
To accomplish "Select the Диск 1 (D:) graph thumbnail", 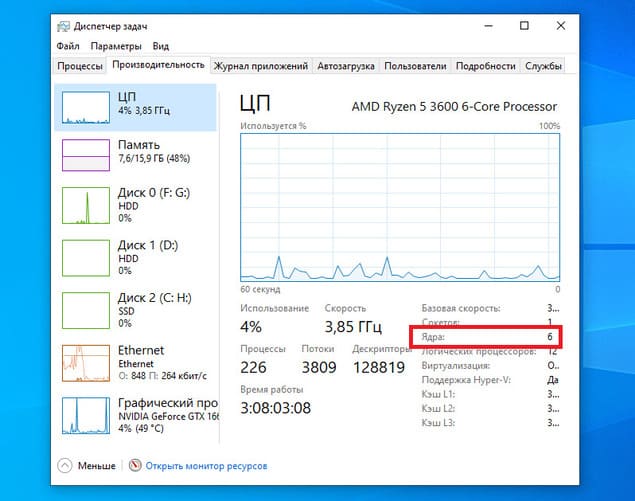I will point(86,258).
